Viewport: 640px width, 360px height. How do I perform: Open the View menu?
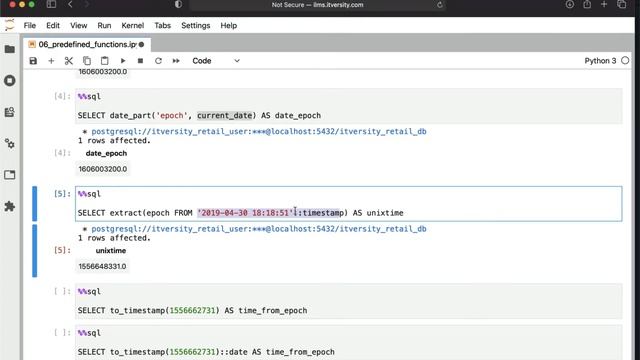78,25
